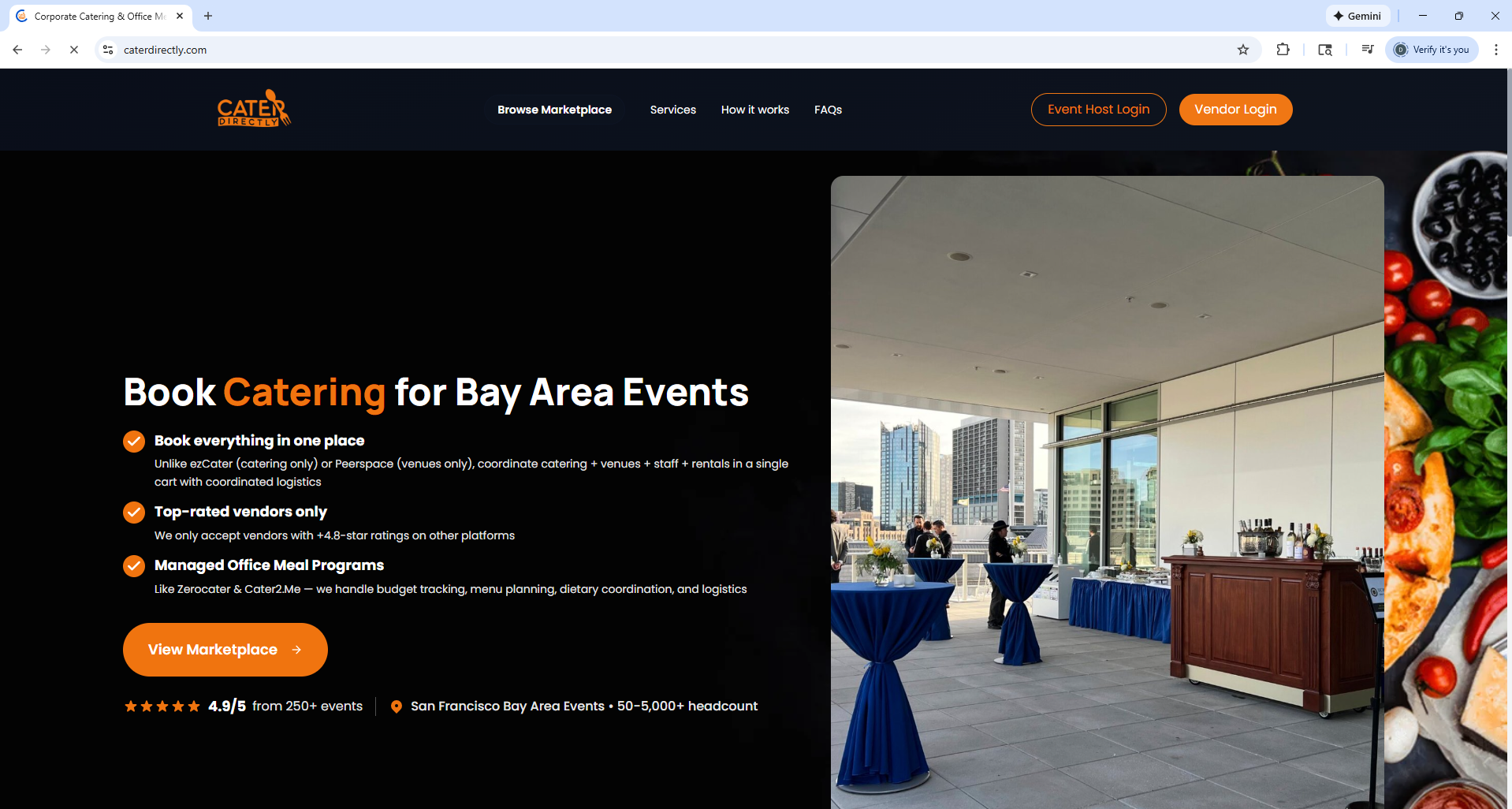Click the site information icon in address bar
The height and width of the screenshot is (809, 1512).
point(109,50)
